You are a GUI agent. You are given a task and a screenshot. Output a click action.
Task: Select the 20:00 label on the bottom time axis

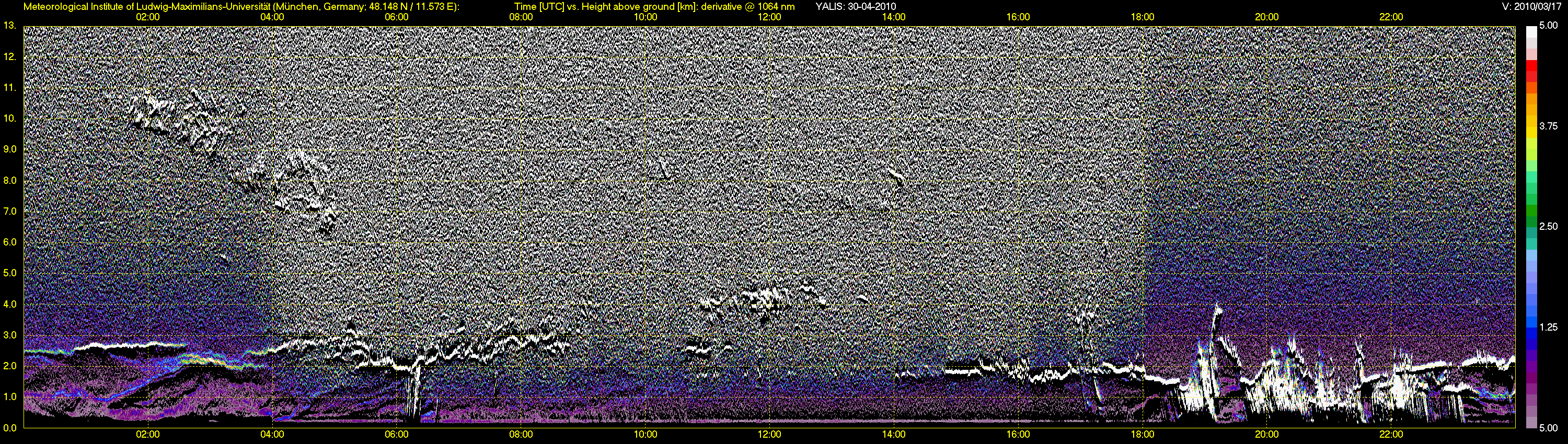(x=1267, y=434)
